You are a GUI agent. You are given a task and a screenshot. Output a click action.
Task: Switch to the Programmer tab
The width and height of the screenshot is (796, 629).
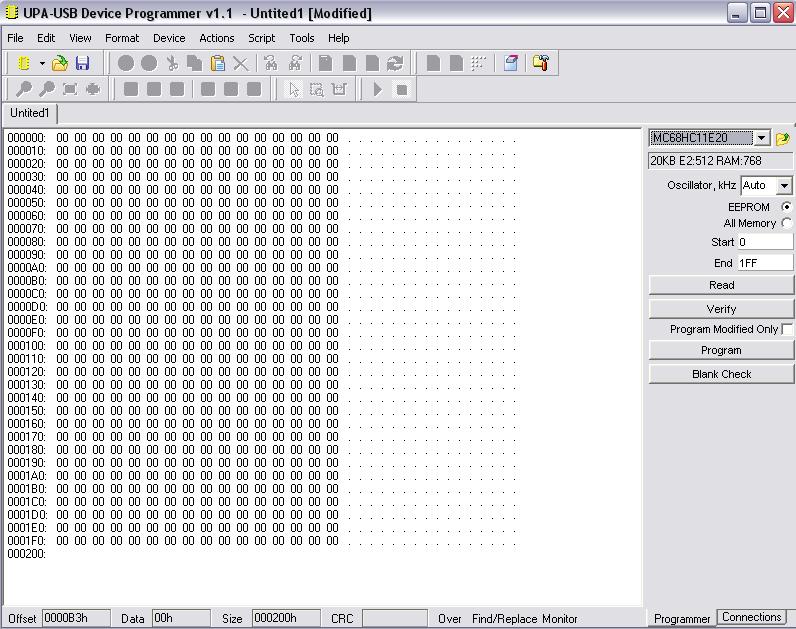tap(682, 618)
